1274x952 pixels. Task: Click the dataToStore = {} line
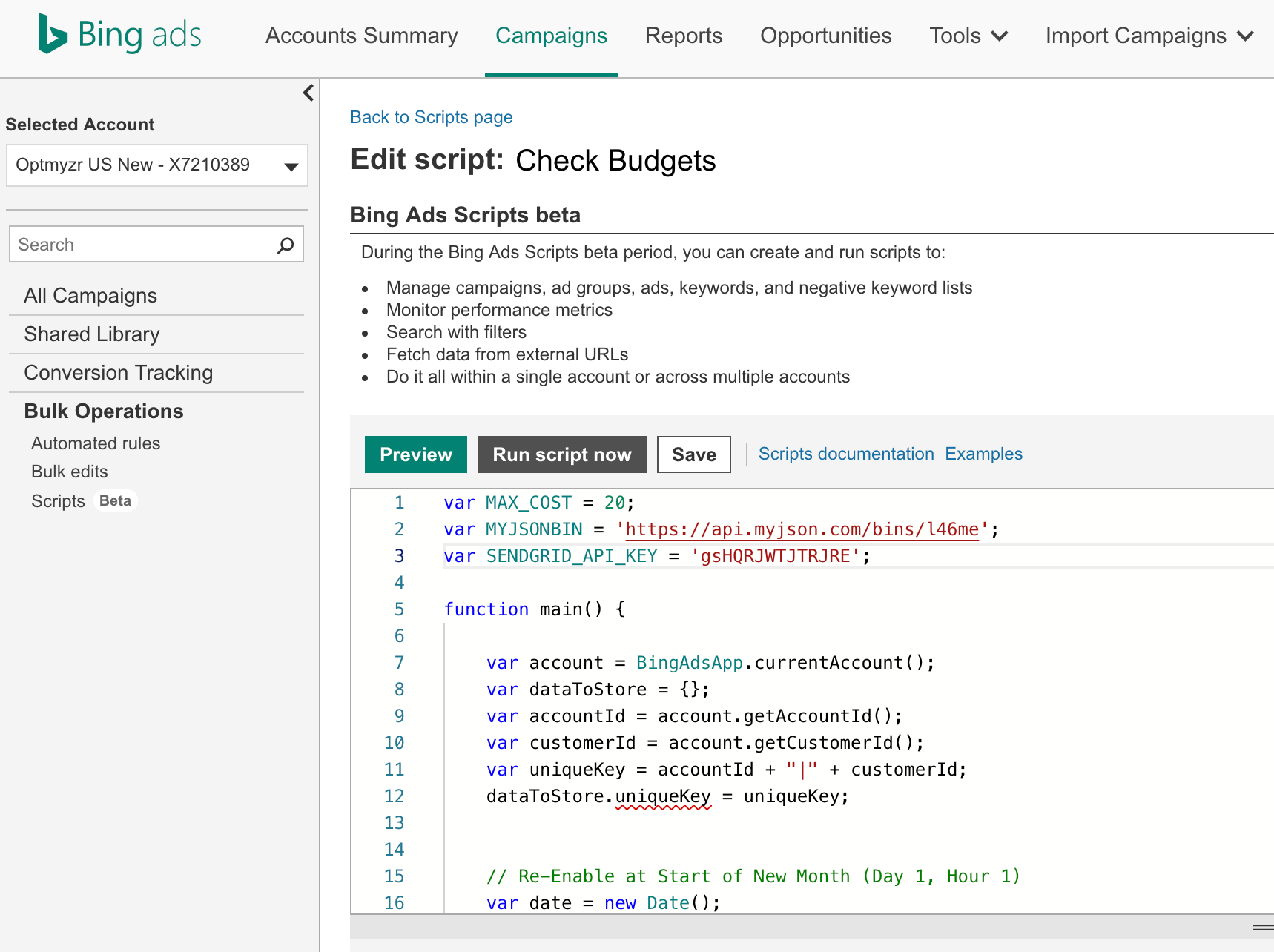pyautogui.click(x=598, y=690)
